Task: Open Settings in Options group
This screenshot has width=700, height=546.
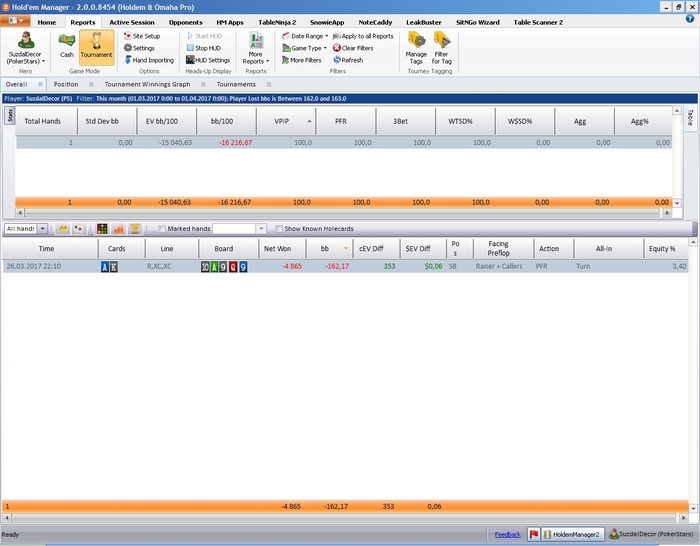Action: click(x=139, y=48)
